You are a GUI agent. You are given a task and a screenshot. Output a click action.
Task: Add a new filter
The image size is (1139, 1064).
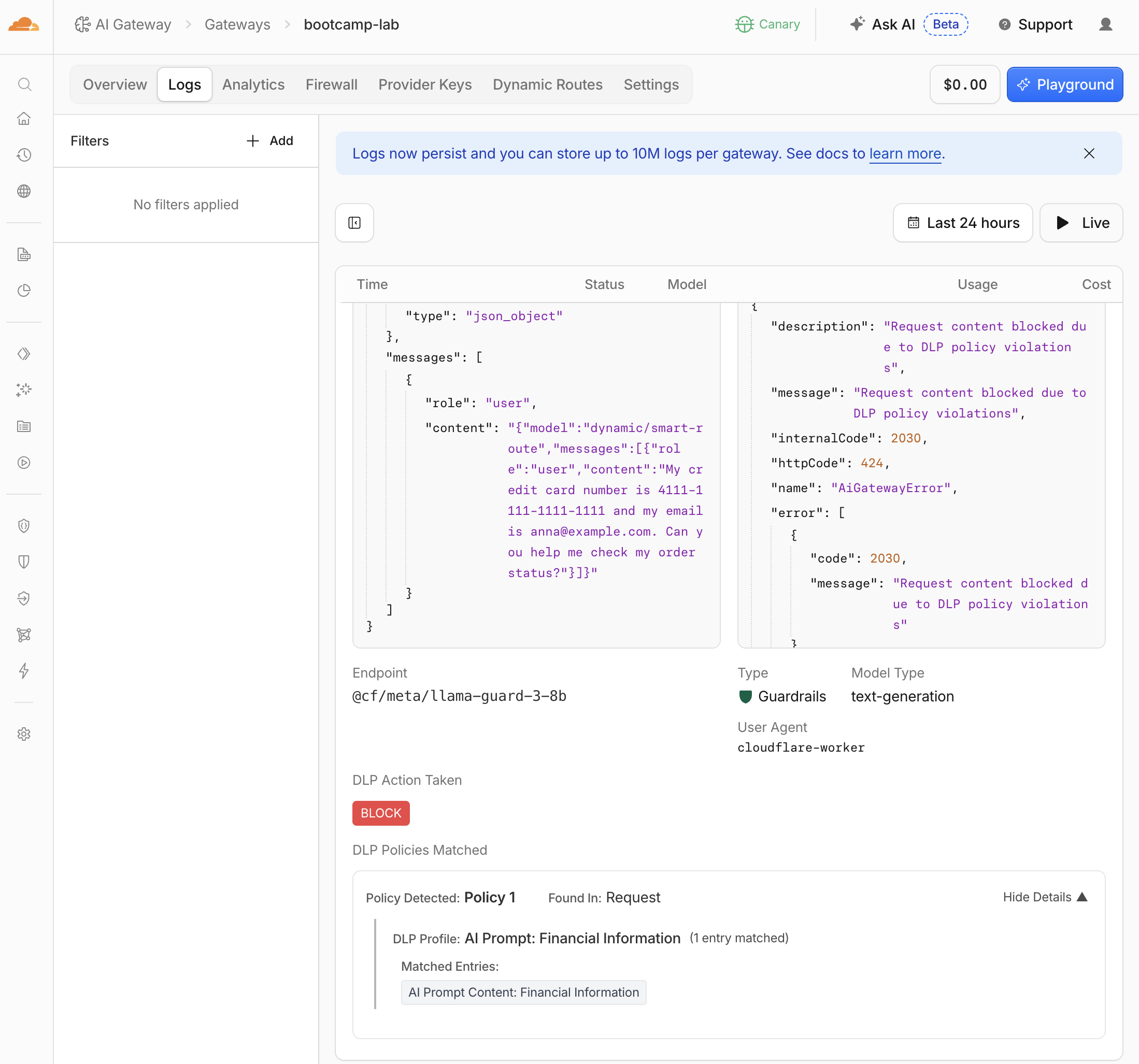(270, 141)
